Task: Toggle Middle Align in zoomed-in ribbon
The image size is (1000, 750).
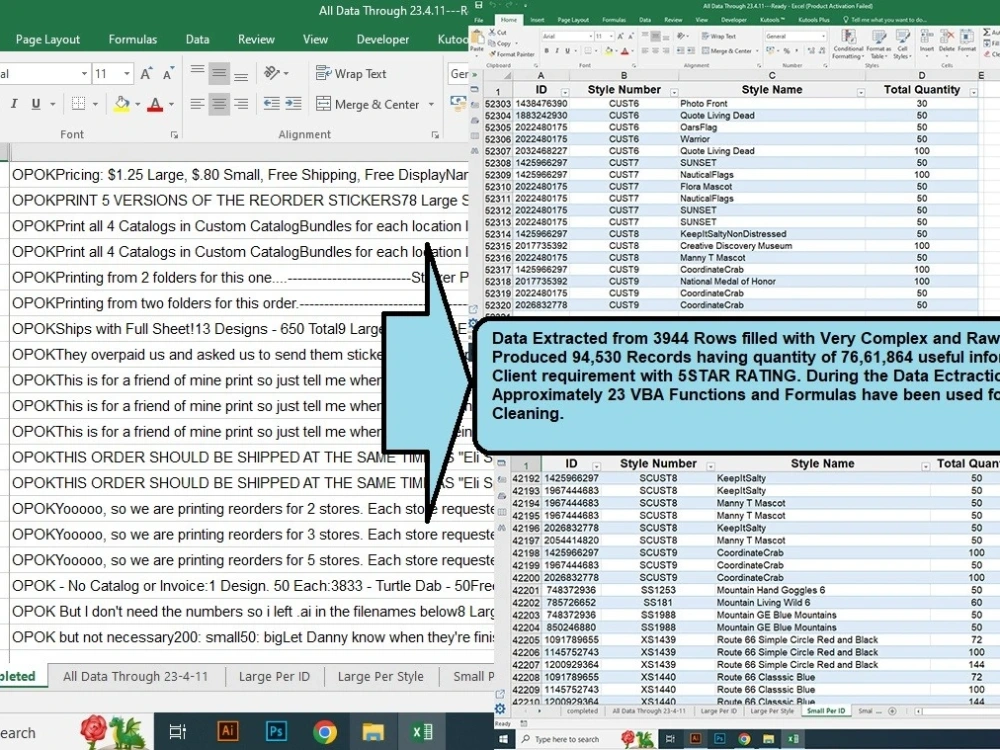Action: pos(219,73)
